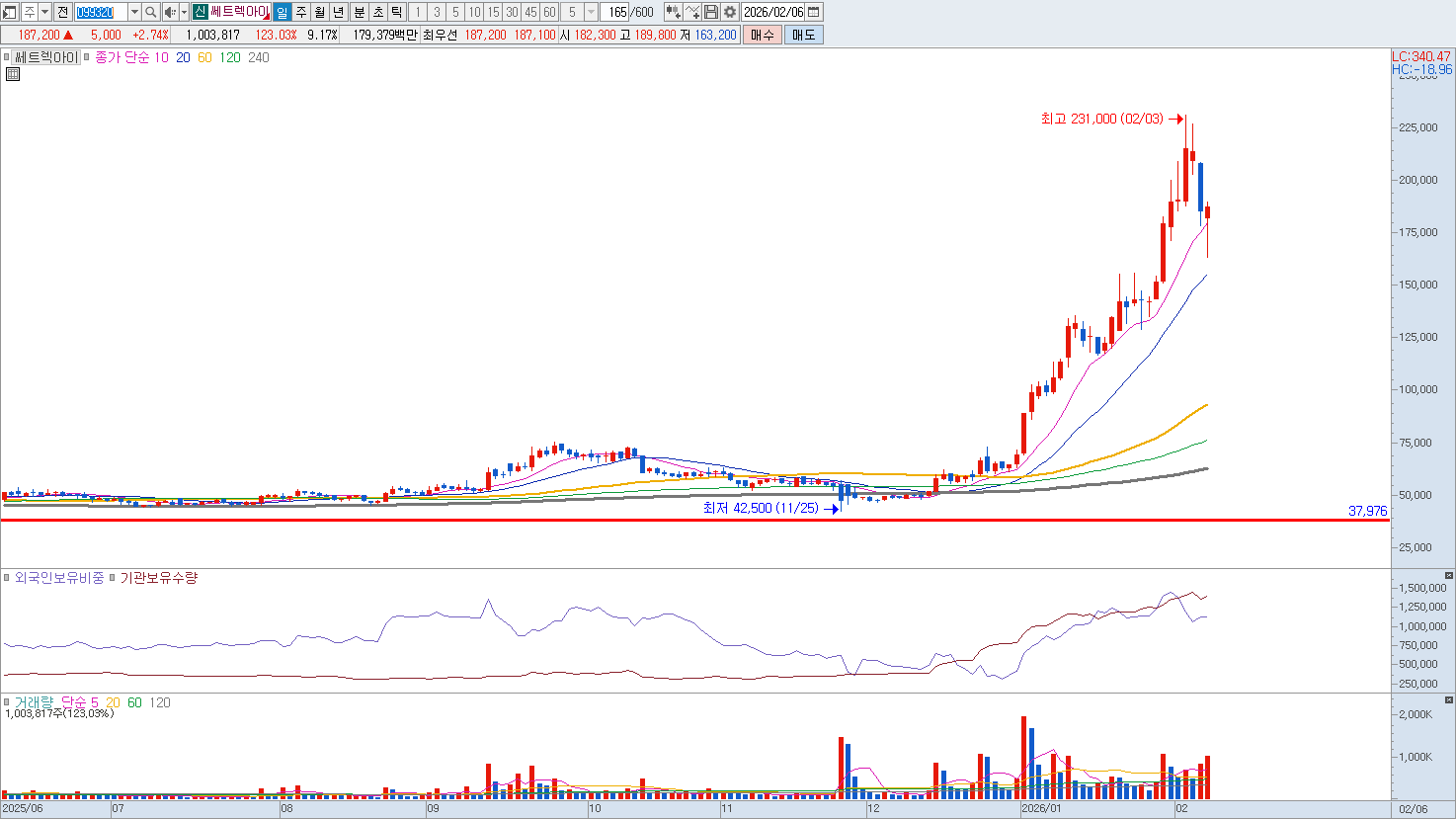This screenshot has height=819, width=1456.
Task: Click the red 37,976 horizontal price line
Action: coord(691,520)
